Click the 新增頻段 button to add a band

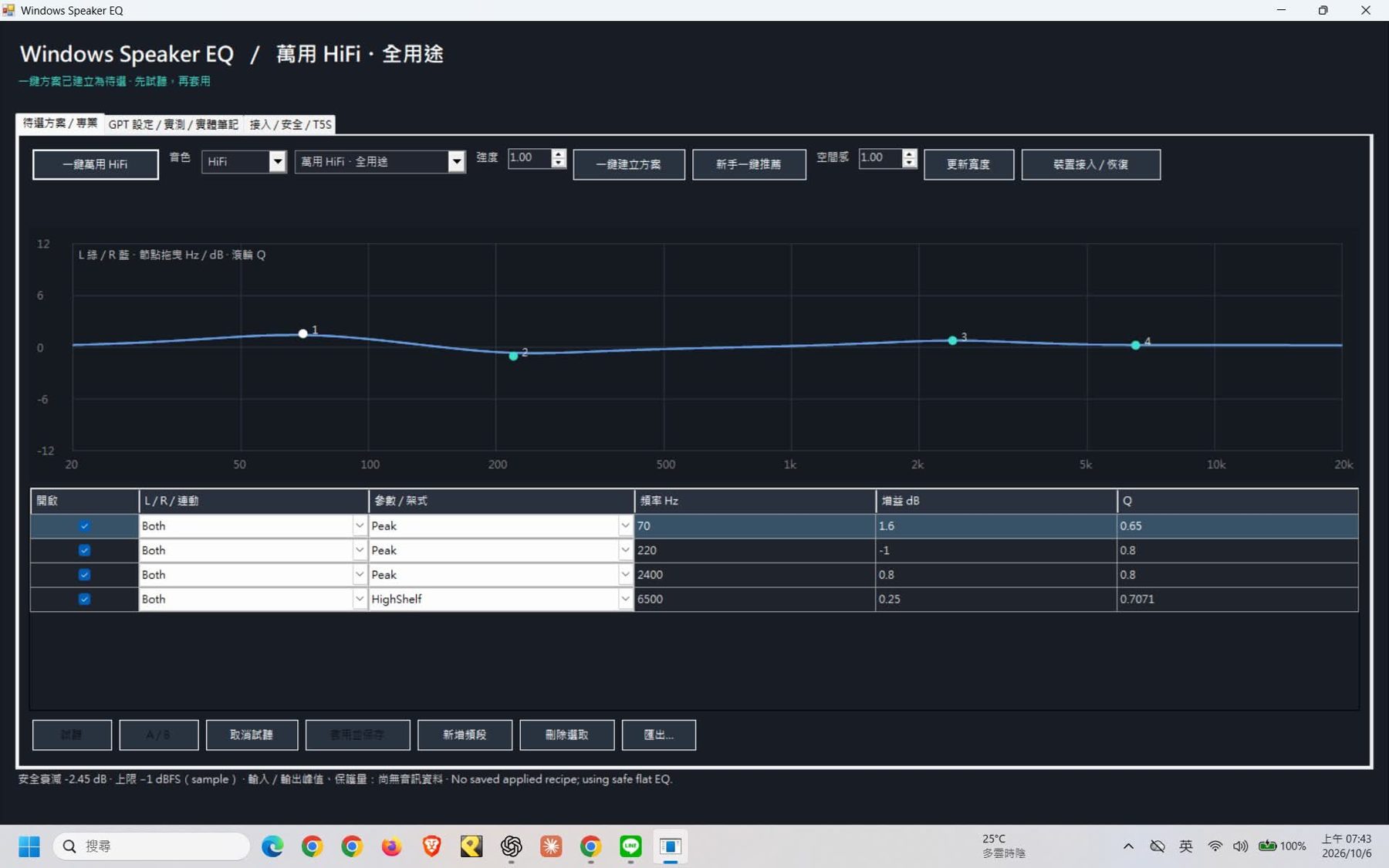click(x=465, y=735)
